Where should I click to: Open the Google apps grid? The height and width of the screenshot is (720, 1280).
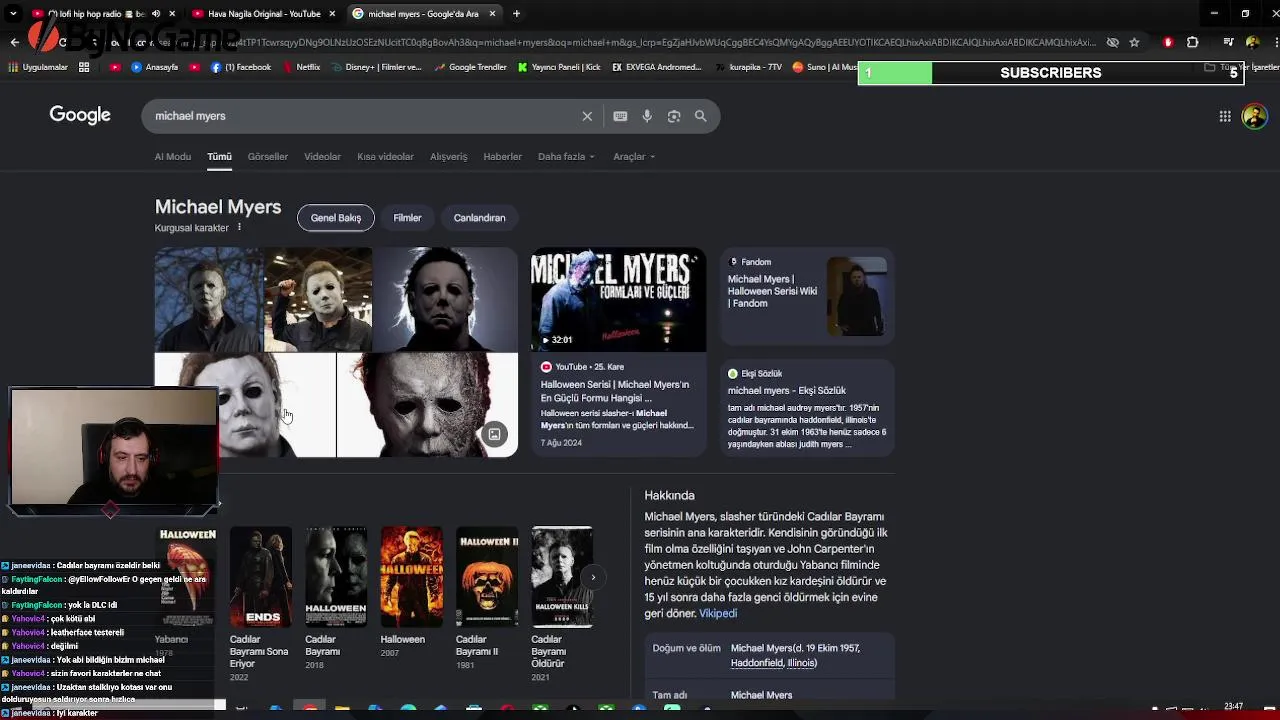pyautogui.click(x=1225, y=116)
